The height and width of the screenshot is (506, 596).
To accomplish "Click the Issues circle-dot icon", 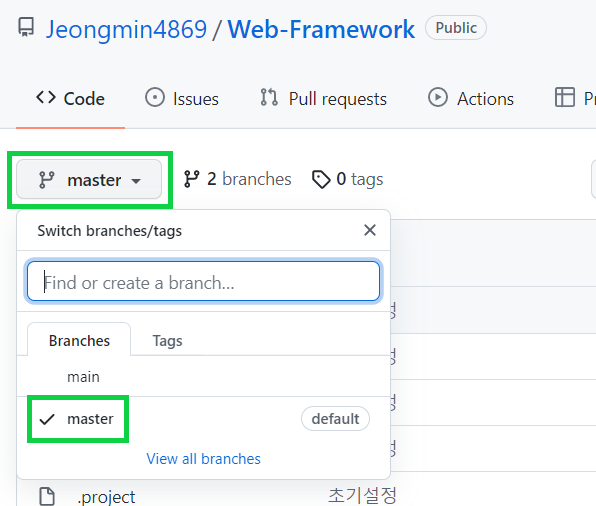I will point(155,97).
